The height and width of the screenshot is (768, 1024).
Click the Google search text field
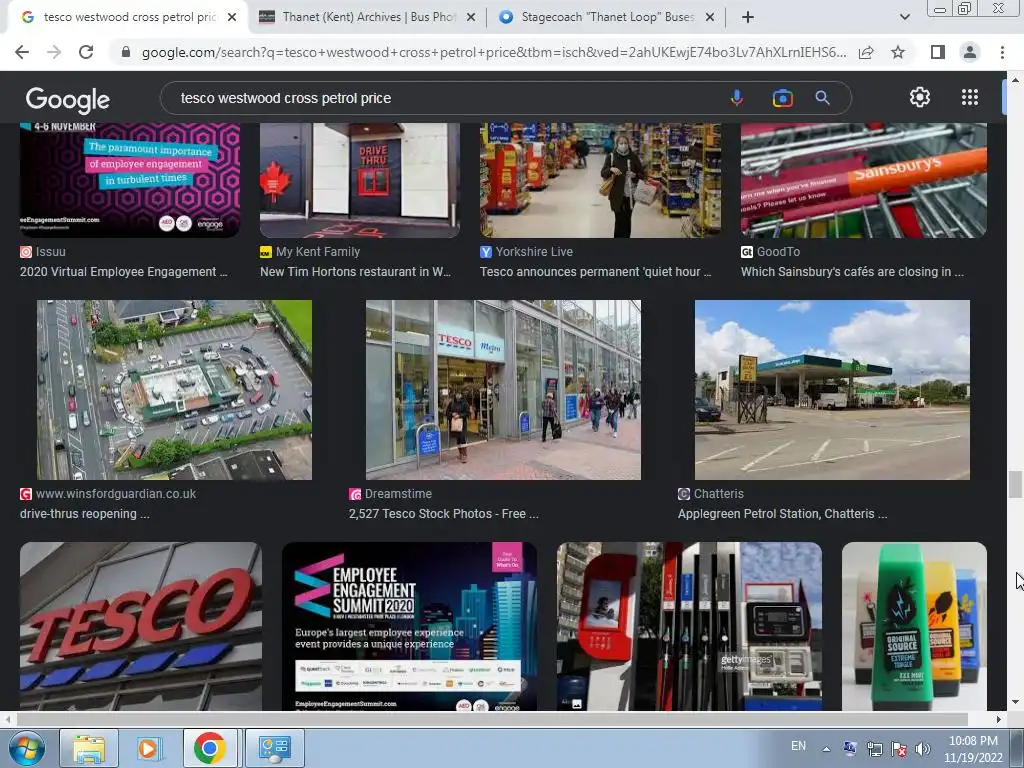pos(444,98)
